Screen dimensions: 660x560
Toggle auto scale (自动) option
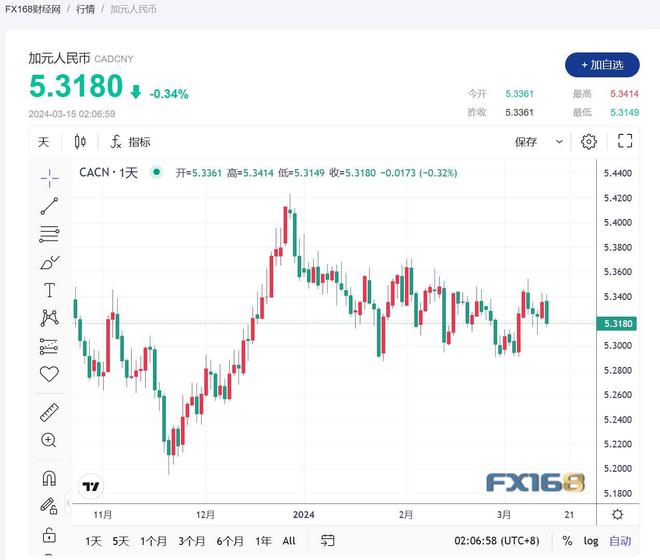coord(620,541)
